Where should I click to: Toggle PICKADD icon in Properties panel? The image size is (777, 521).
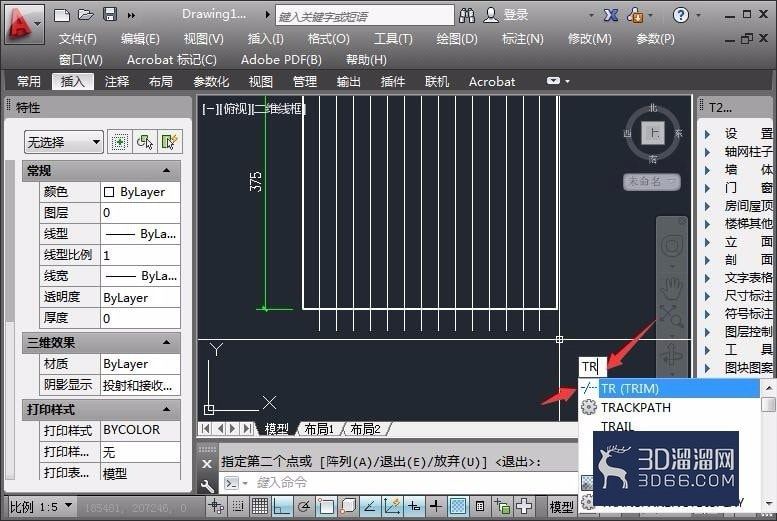tap(119, 142)
